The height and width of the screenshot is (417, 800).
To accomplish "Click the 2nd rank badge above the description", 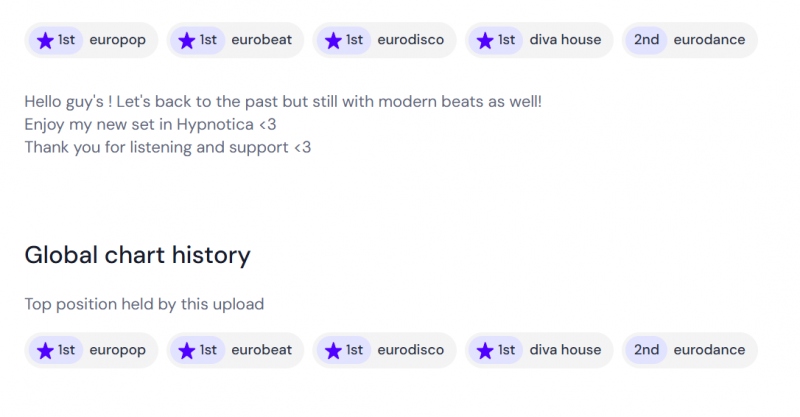I will (646, 40).
